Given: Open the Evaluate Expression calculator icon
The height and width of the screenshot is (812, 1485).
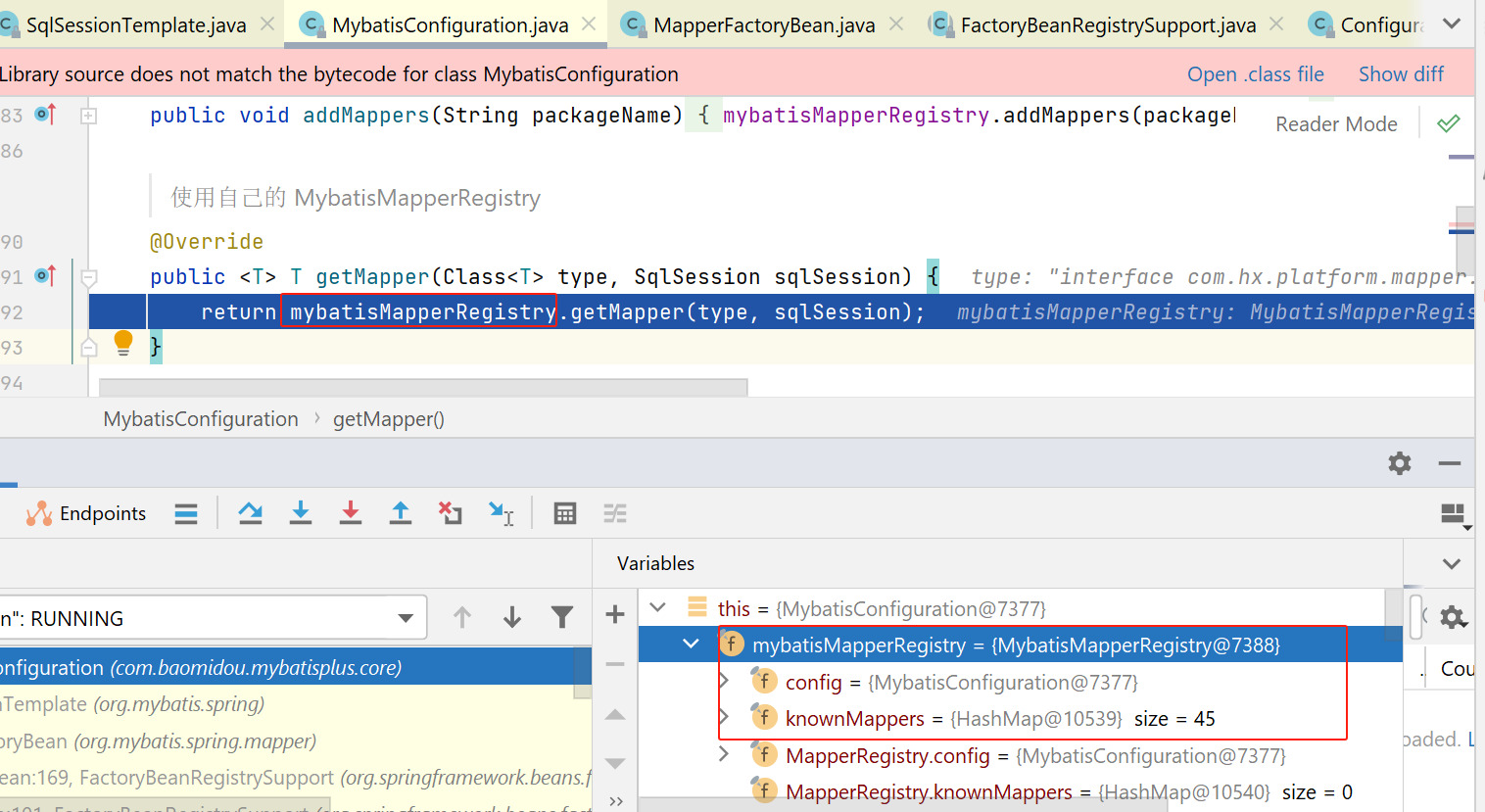Looking at the screenshot, I should [x=565, y=513].
